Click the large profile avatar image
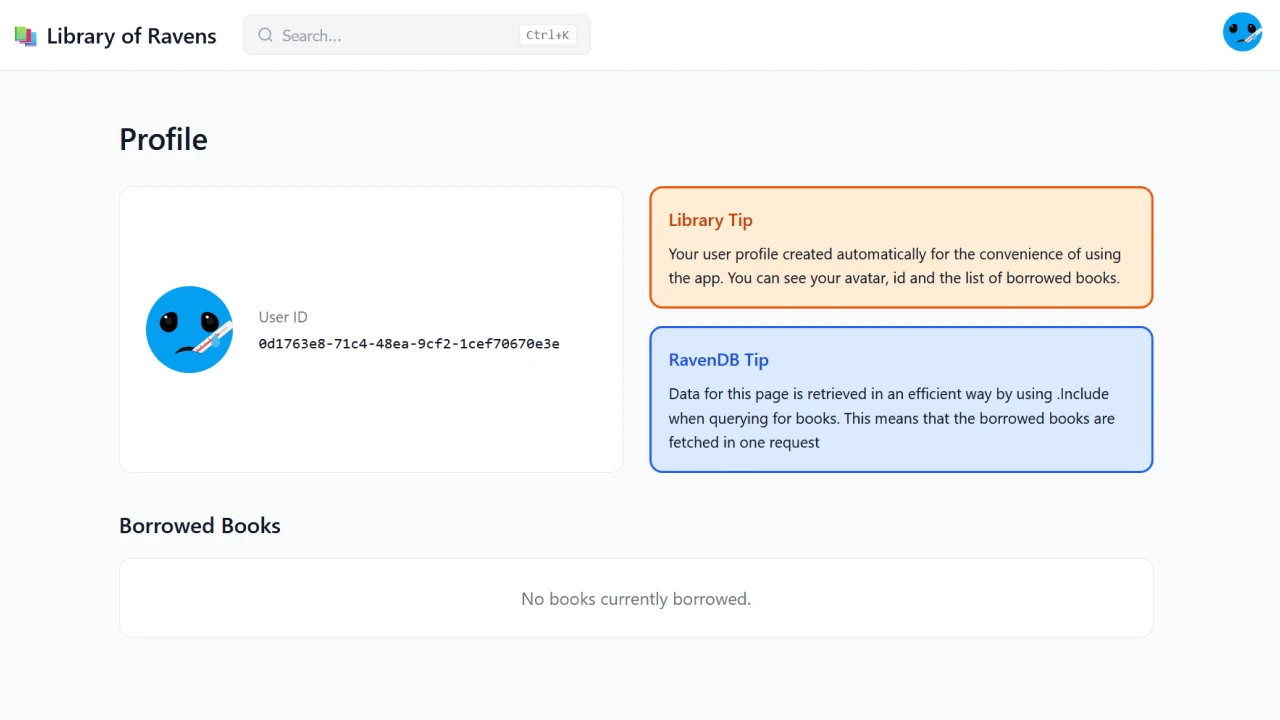The height and width of the screenshot is (720, 1280). pyautogui.click(x=190, y=329)
